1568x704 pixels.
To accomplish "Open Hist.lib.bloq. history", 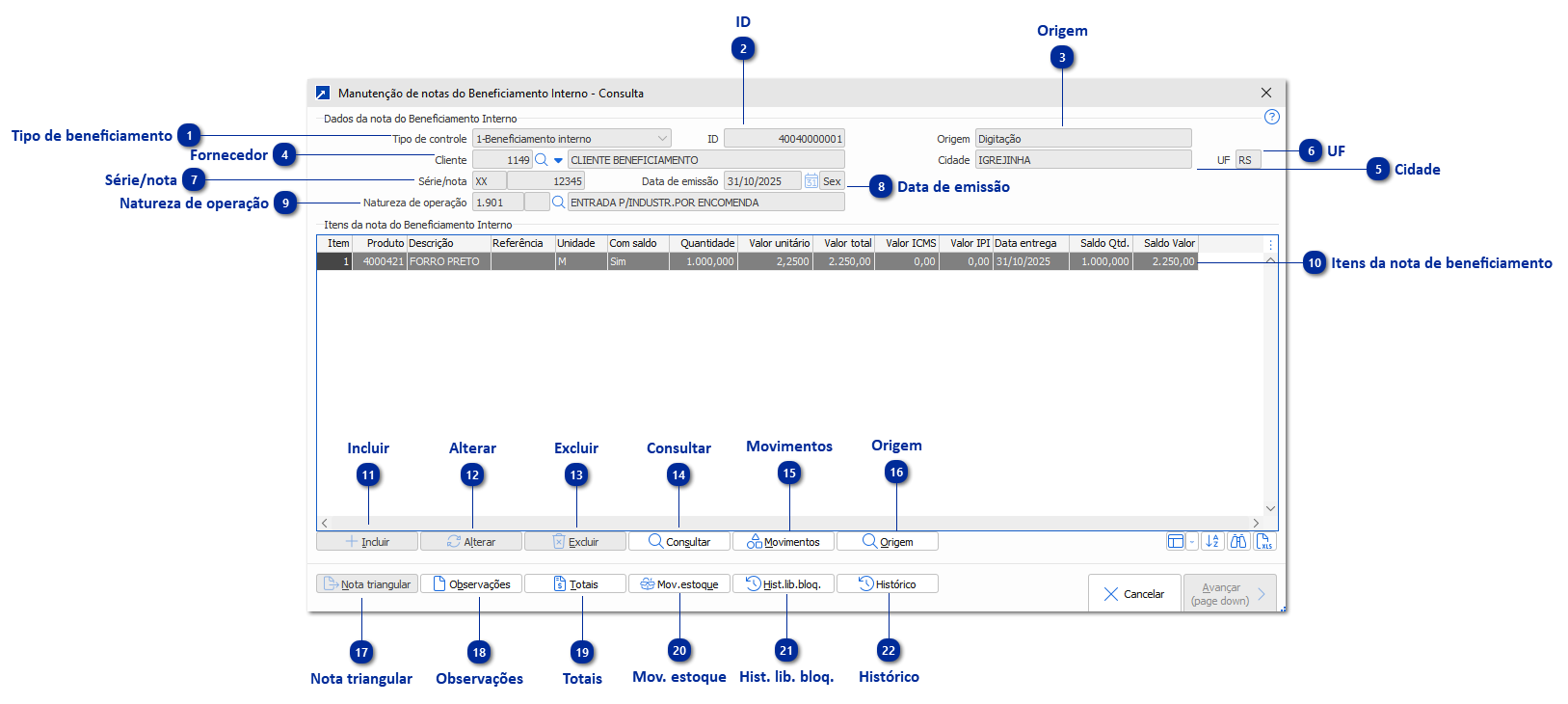I will click(x=784, y=584).
